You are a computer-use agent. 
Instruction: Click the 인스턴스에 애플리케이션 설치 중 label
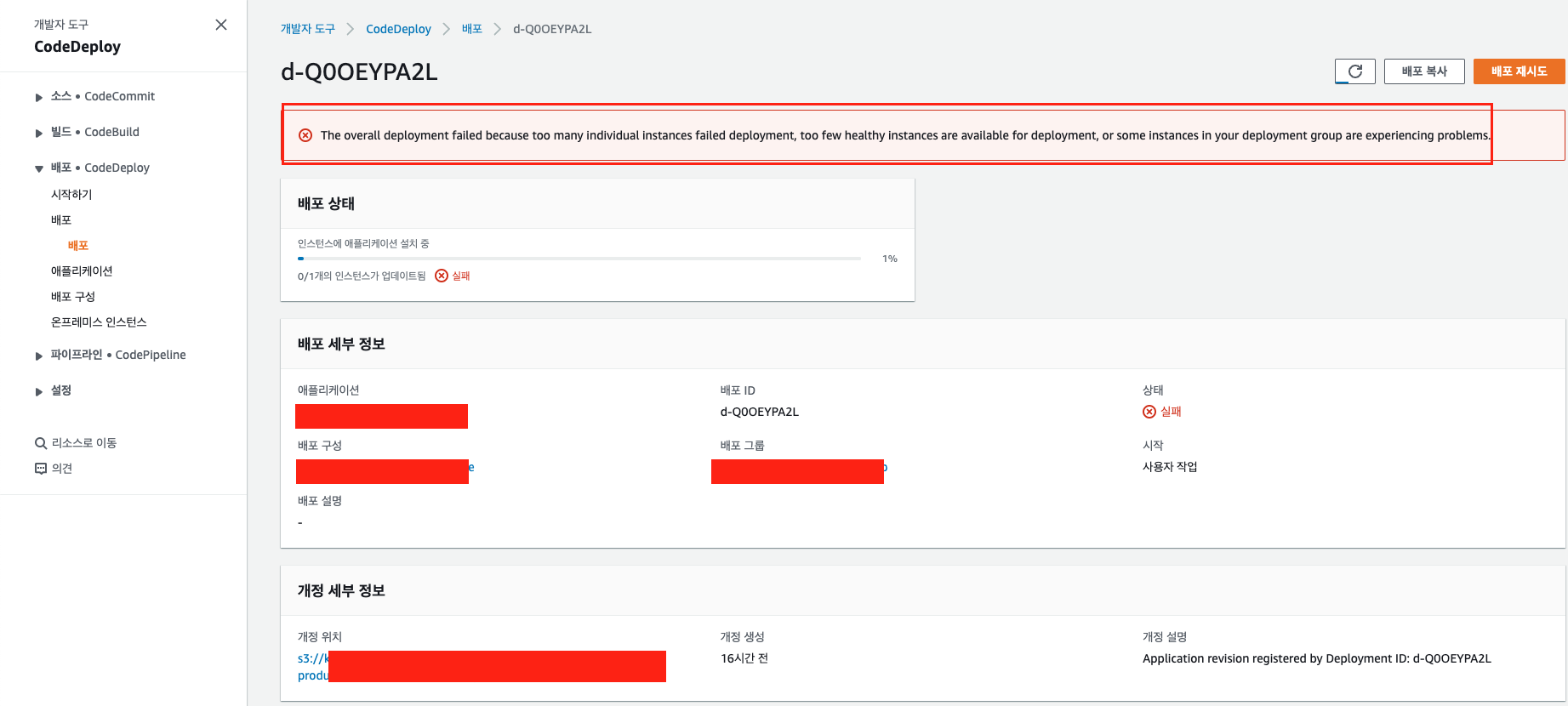[x=363, y=244]
